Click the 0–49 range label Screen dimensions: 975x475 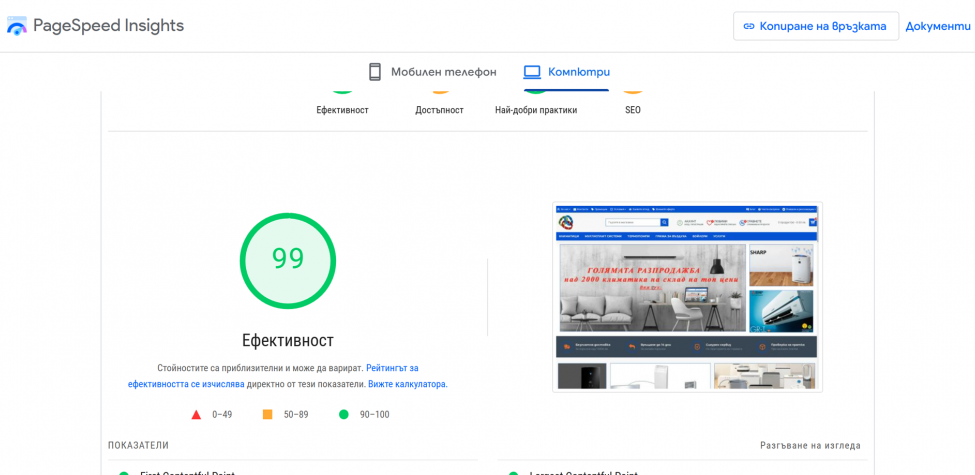click(222, 415)
